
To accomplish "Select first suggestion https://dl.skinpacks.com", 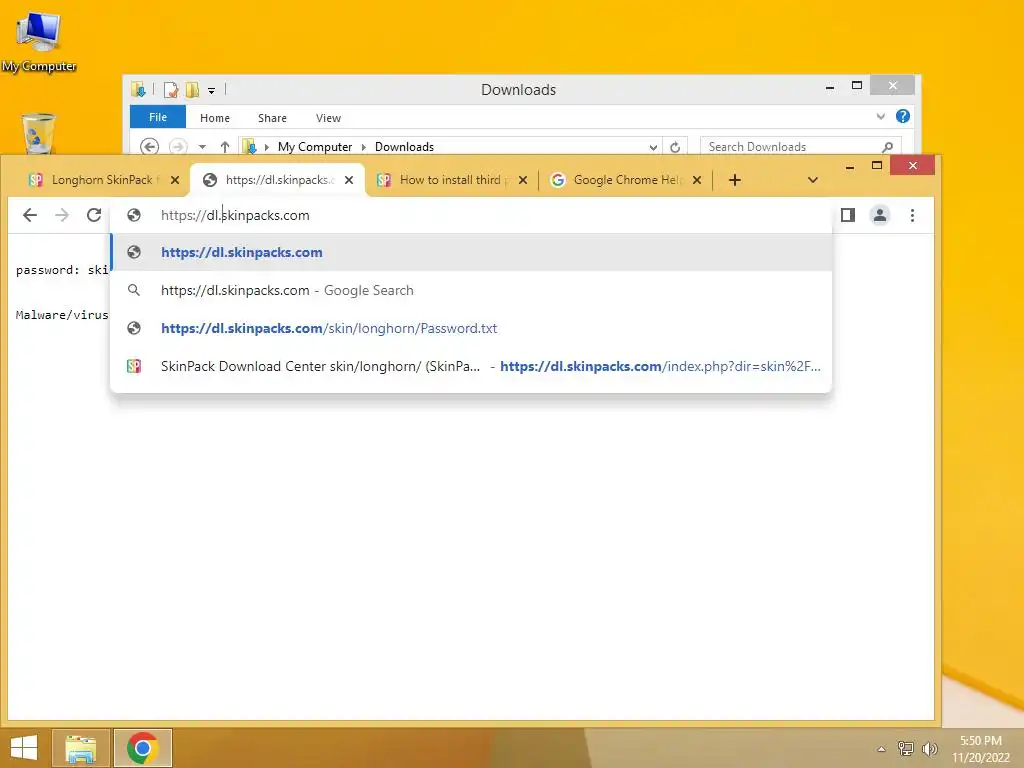I will (472, 252).
